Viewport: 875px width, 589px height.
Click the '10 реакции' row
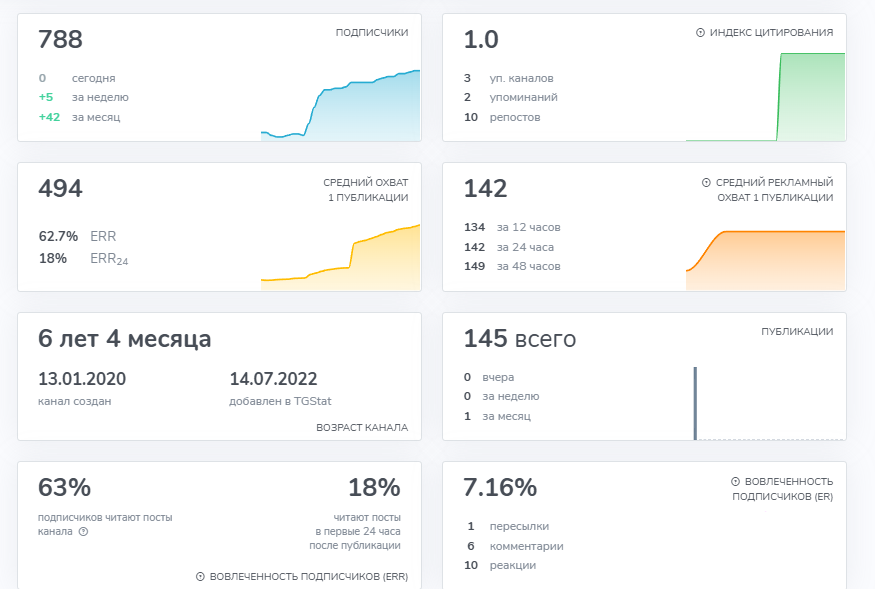coord(500,566)
